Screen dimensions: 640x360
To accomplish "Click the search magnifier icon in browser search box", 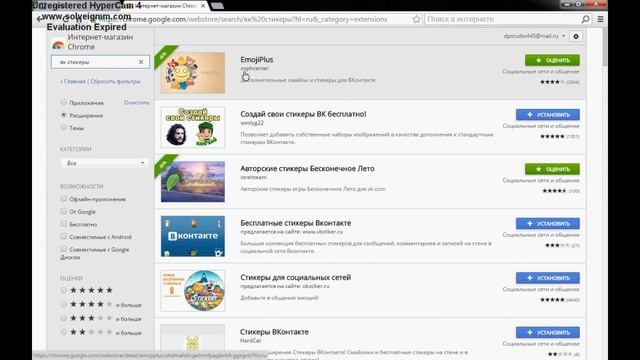I will 585,19.
